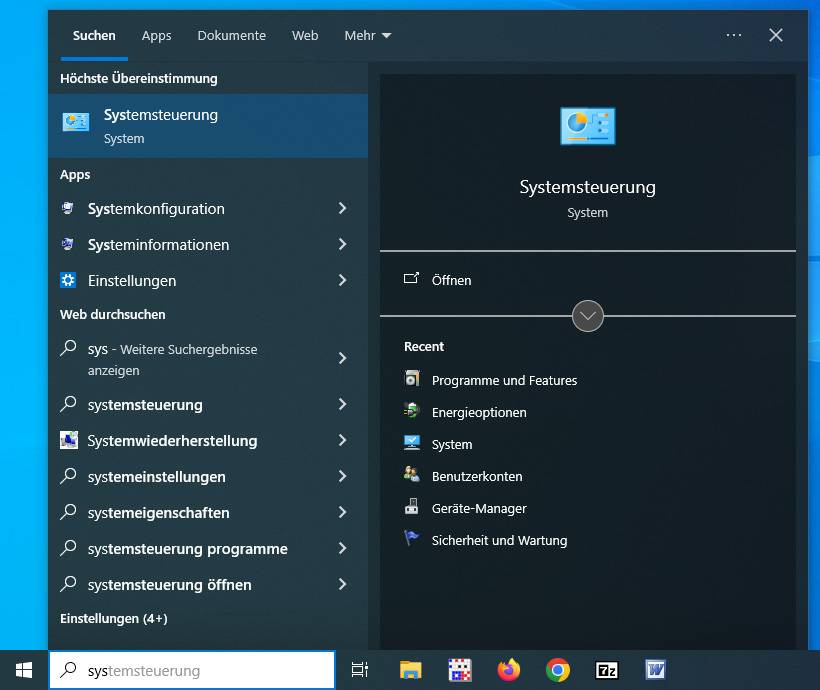Click the Task View taskbar icon
This screenshot has width=820, height=690.
[360, 670]
